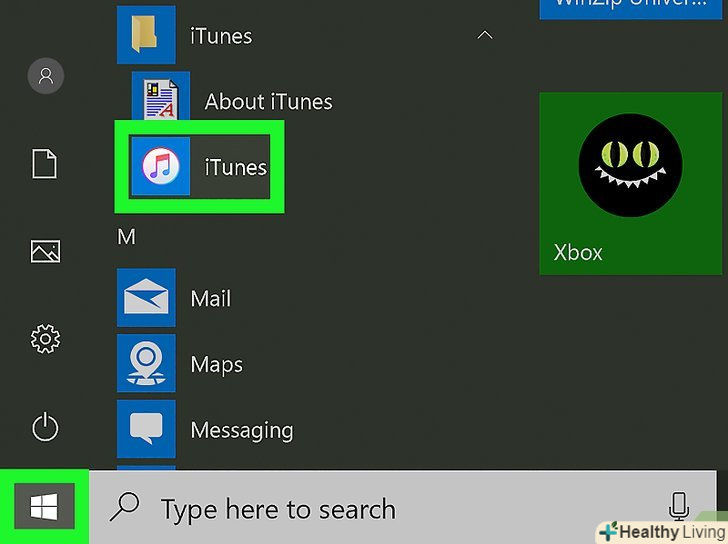
Task: Click the iTunes folder name text
Action: [x=221, y=36]
